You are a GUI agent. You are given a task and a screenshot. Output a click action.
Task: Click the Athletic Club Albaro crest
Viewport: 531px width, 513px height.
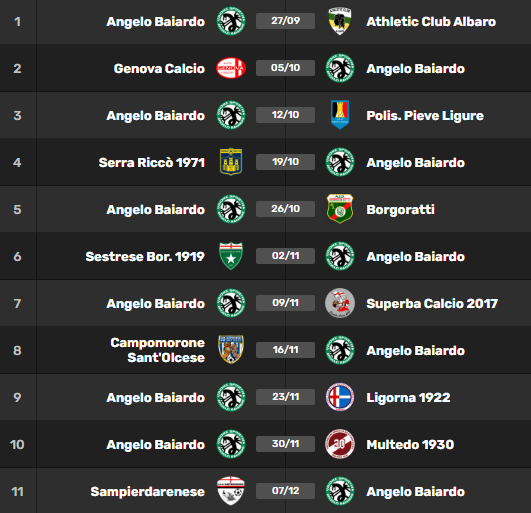340,21
